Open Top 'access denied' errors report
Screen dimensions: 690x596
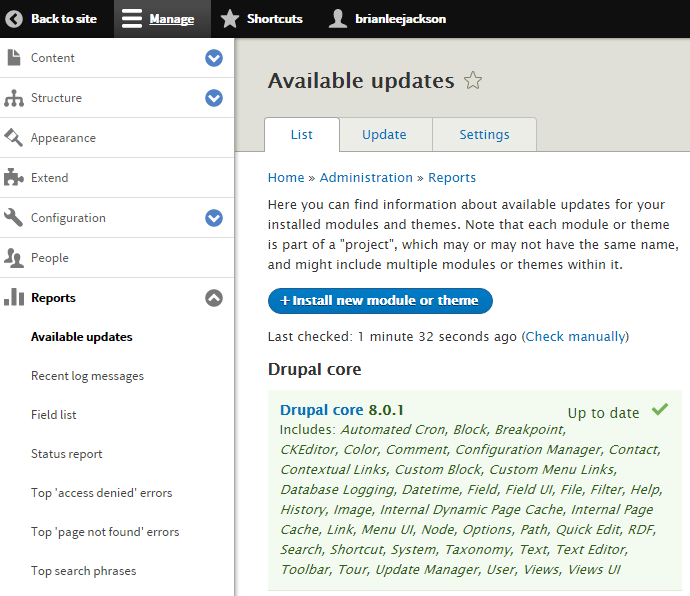coord(102,493)
